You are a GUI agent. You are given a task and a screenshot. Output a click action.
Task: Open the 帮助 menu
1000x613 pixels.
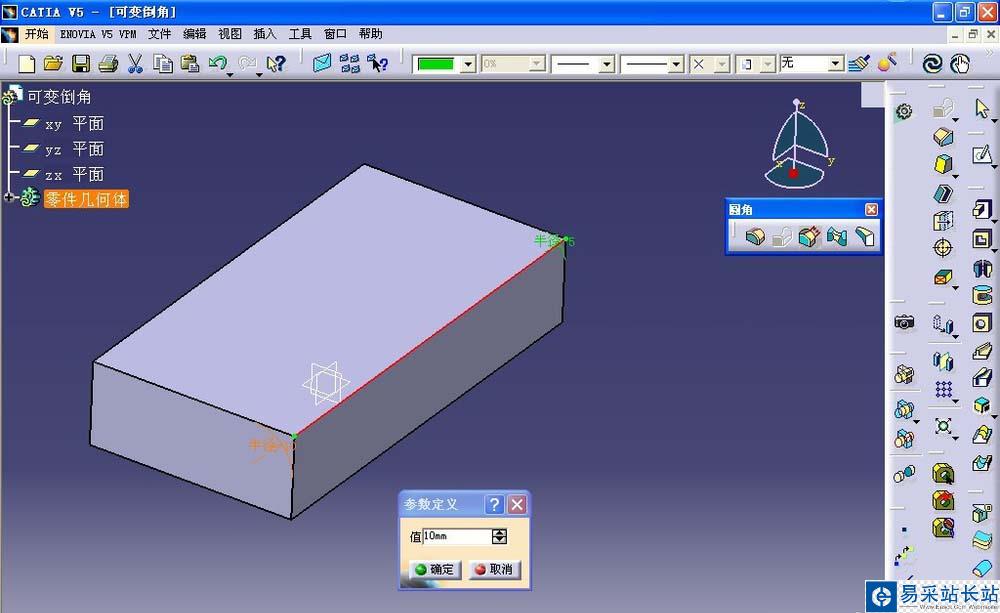[370, 34]
